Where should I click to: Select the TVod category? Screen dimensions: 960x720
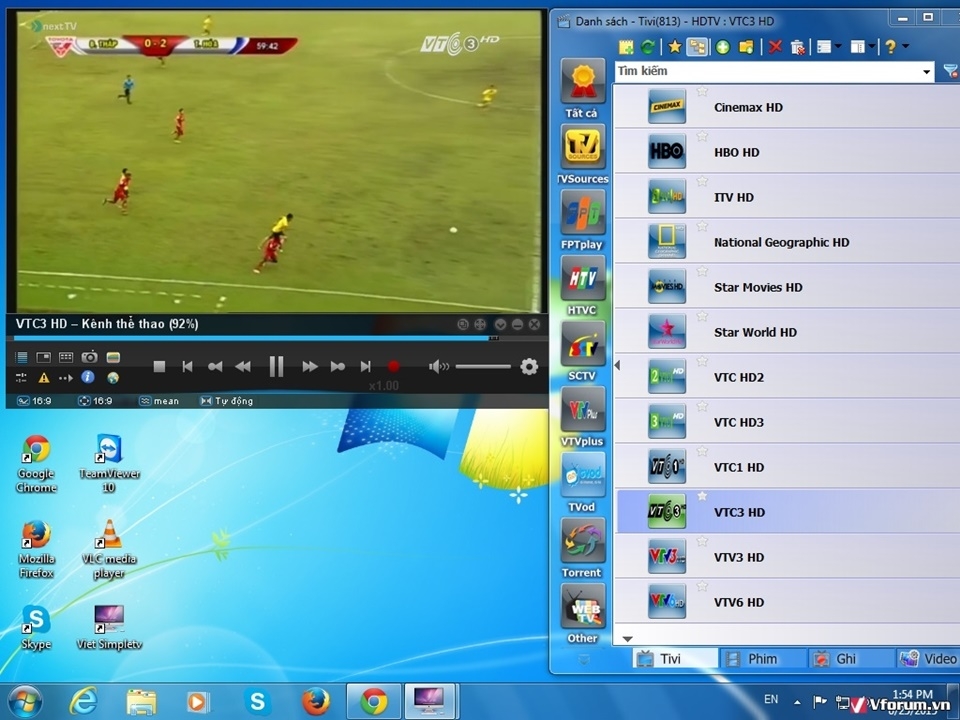click(x=582, y=482)
